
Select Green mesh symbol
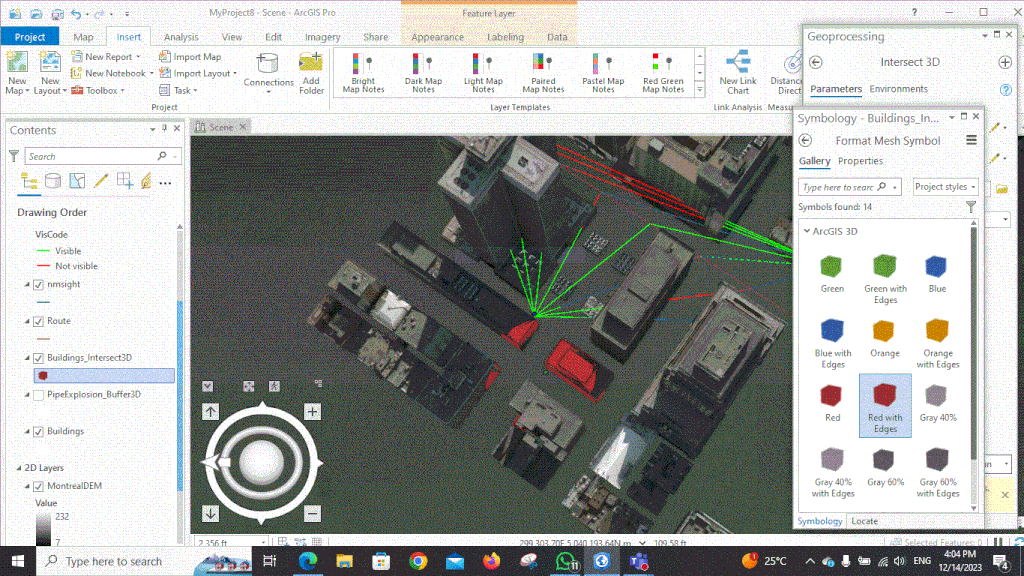(x=832, y=274)
